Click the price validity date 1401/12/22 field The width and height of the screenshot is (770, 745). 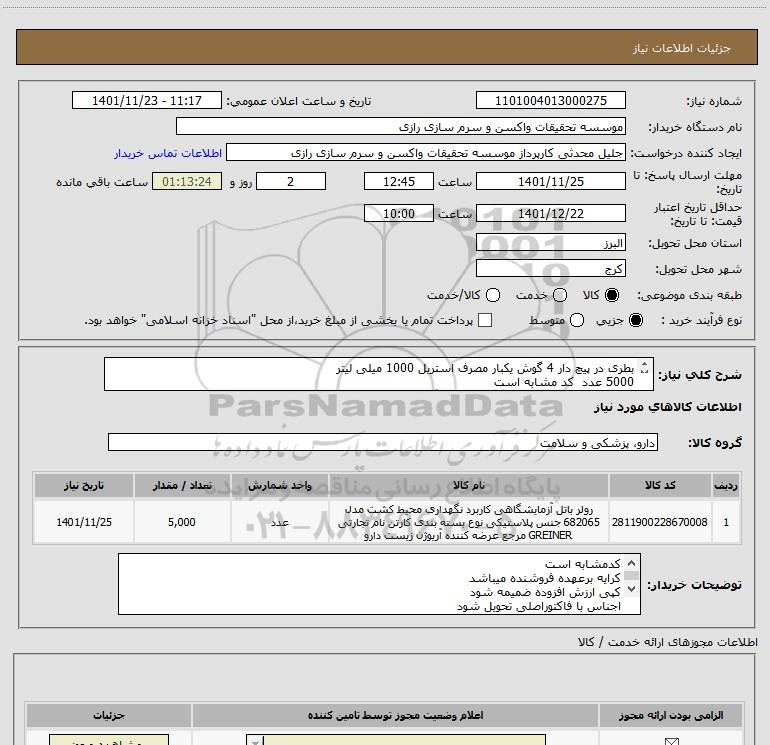point(550,213)
